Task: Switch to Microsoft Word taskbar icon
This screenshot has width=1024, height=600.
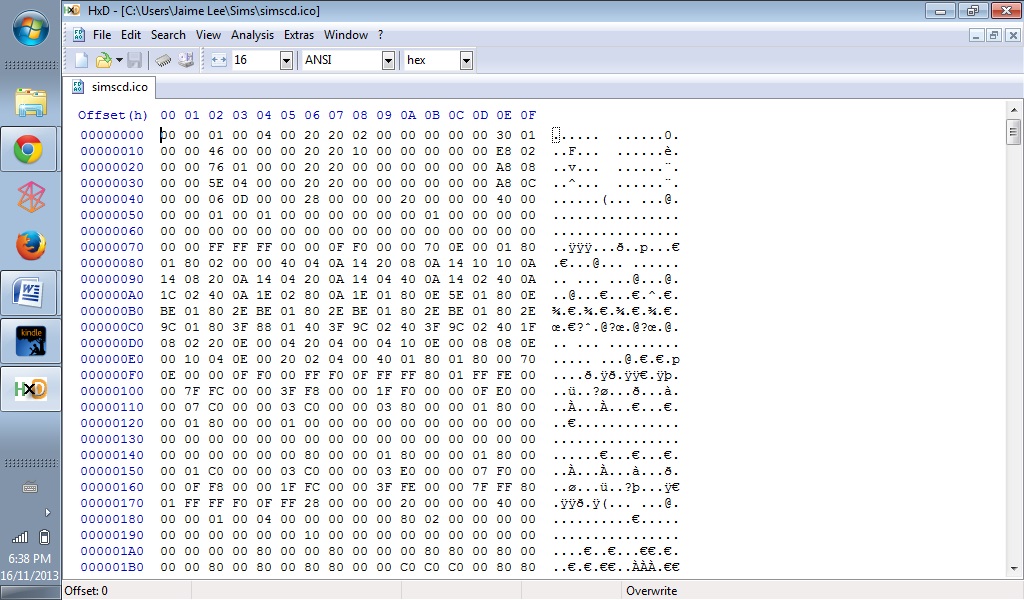Action: [29, 293]
